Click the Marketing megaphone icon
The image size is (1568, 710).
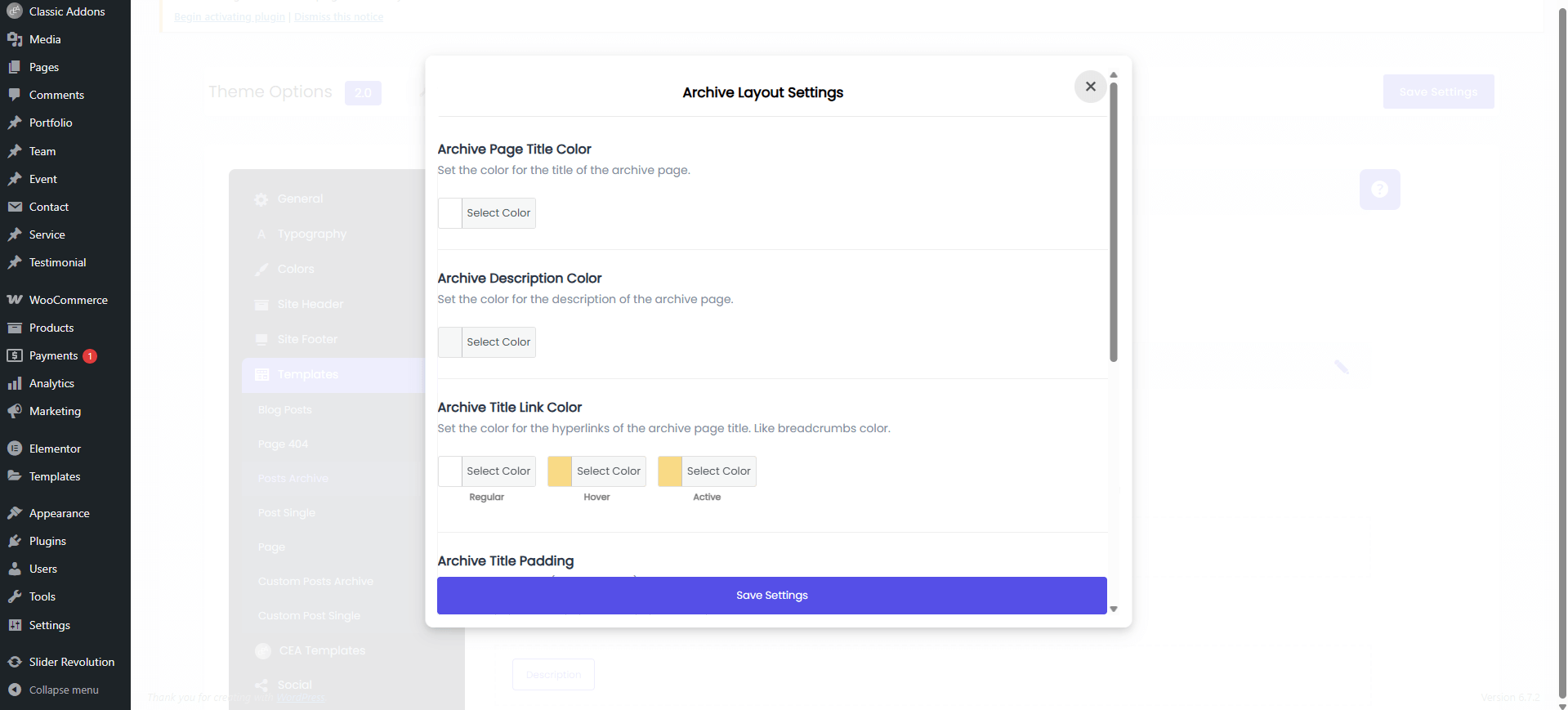tap(15, 411)
